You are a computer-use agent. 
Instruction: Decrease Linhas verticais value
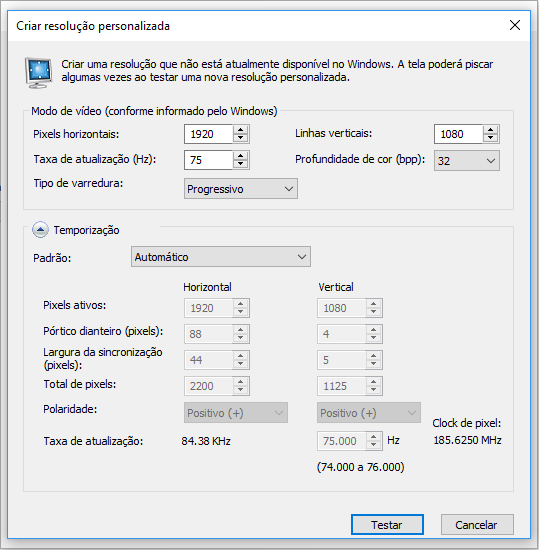pyautogui.click(x=490, y=138)
